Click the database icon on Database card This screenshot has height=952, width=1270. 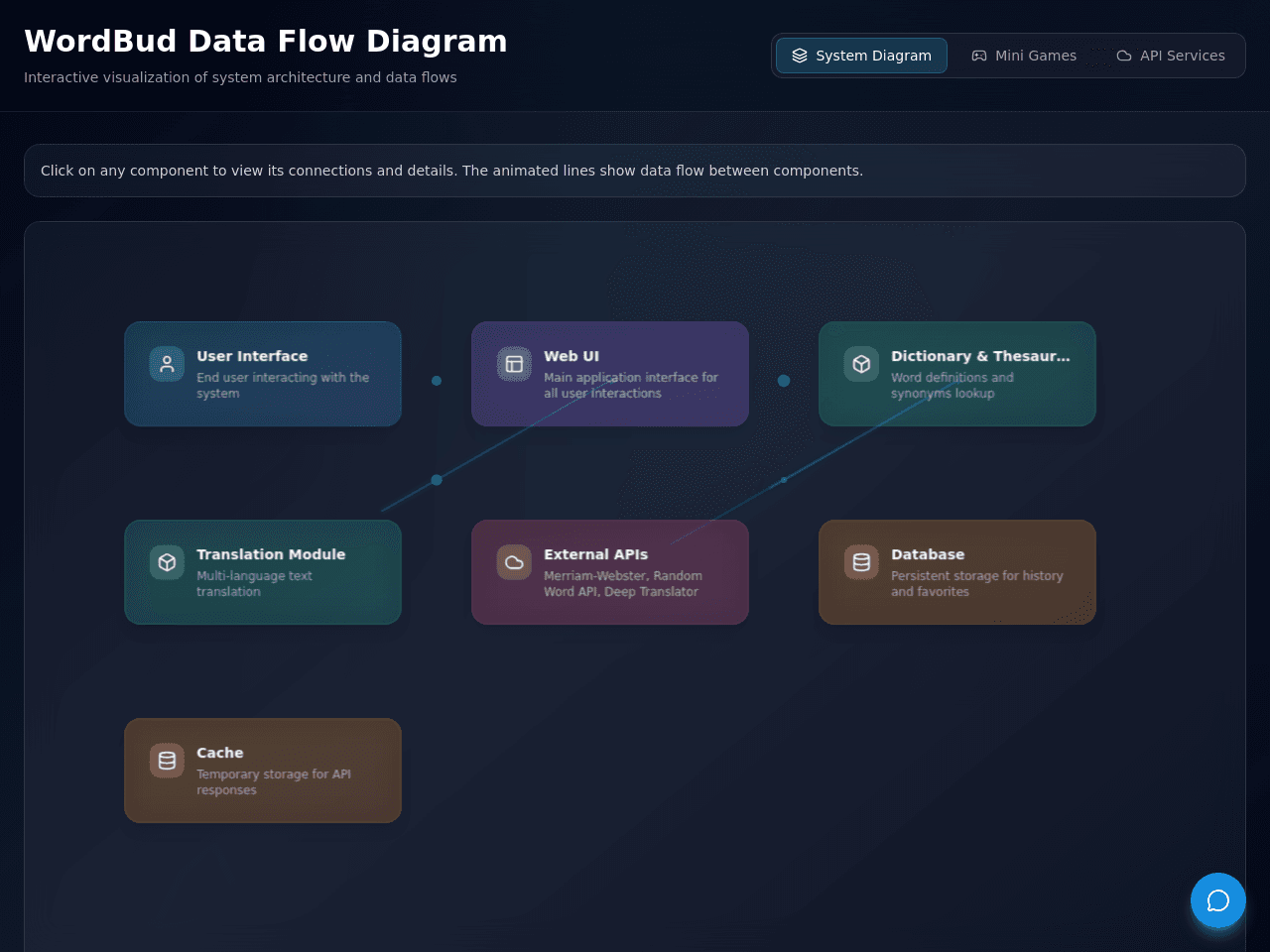click(861, 562)
